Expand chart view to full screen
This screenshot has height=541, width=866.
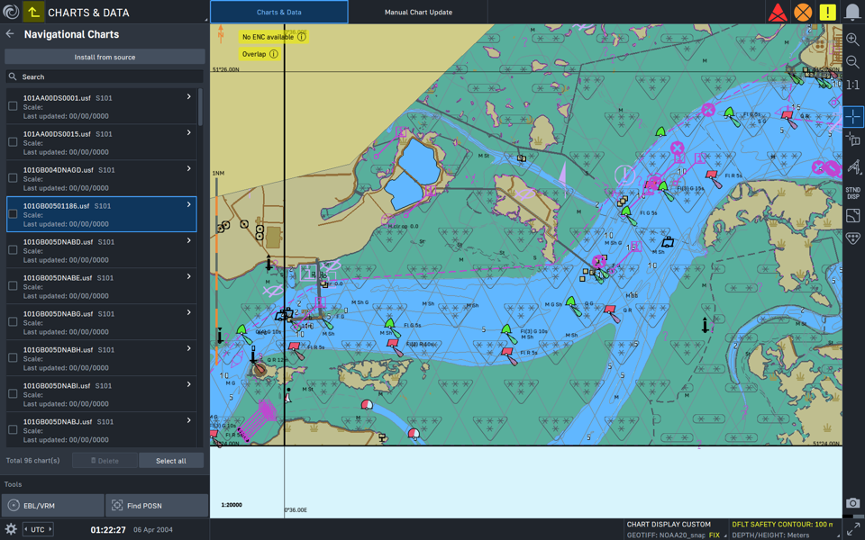pos(854,529)
